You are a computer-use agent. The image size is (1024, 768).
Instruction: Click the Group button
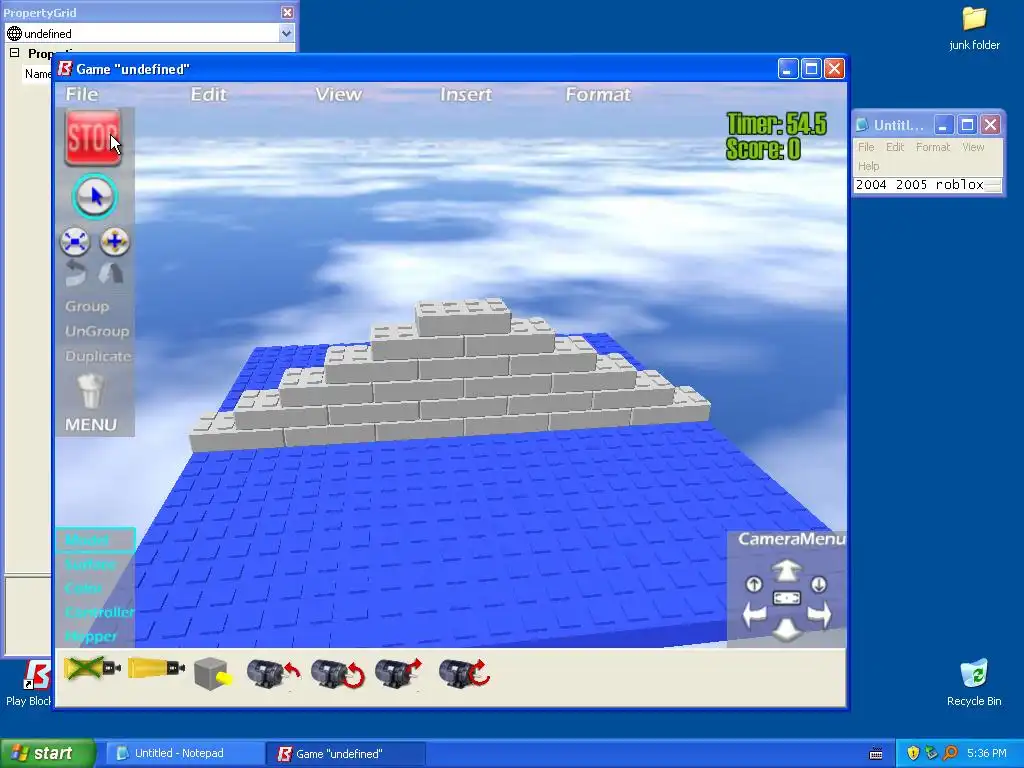click(x=87, y=306)
